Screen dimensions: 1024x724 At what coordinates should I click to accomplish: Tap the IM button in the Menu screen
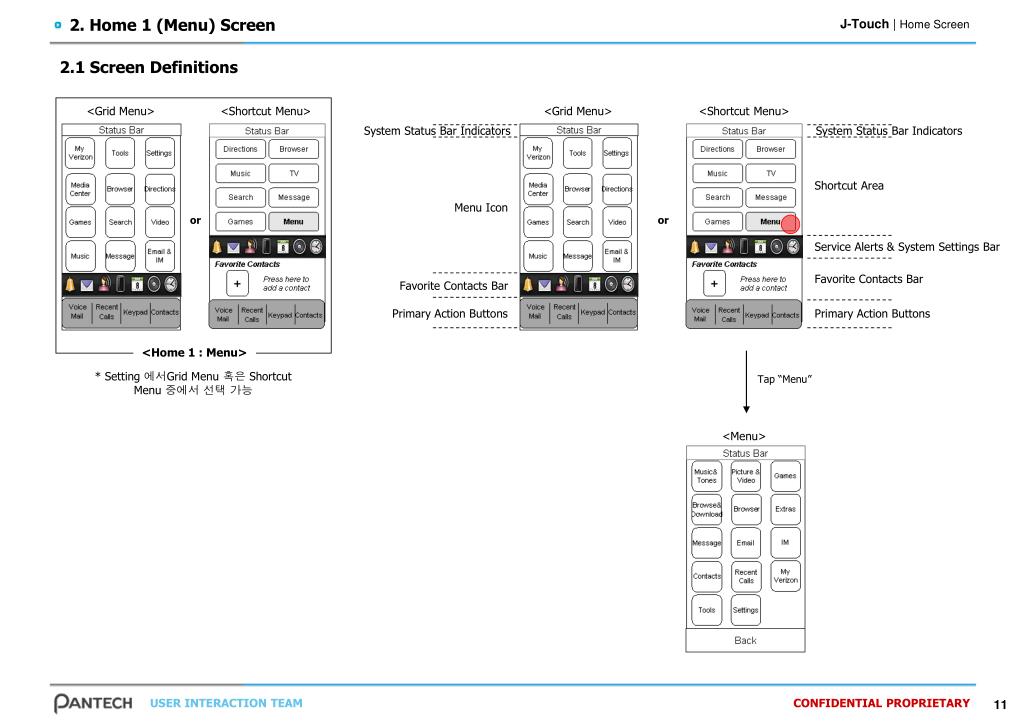(786, 543)
